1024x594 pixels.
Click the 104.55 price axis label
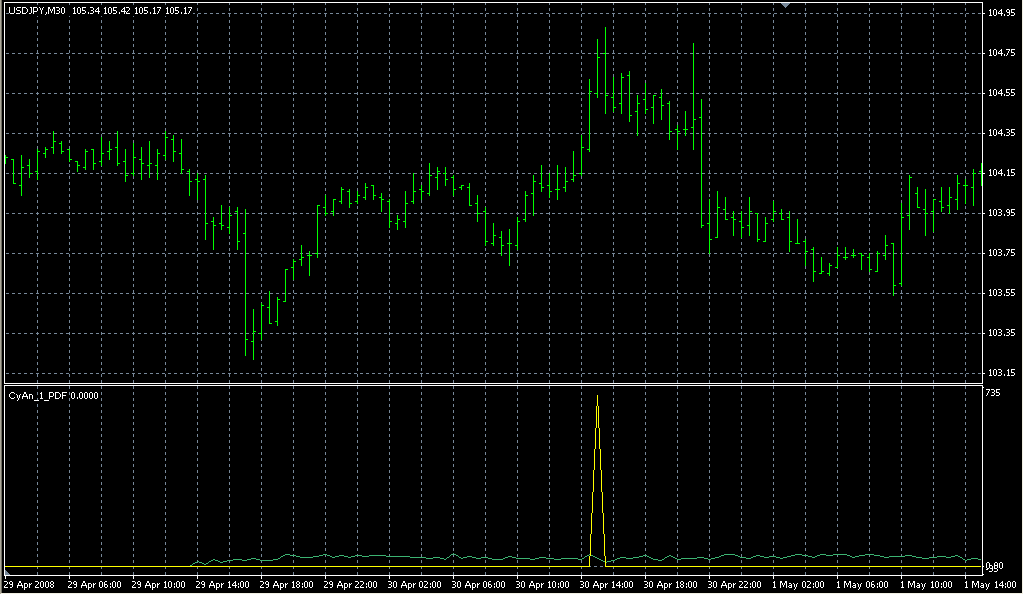click(1002, 93)
